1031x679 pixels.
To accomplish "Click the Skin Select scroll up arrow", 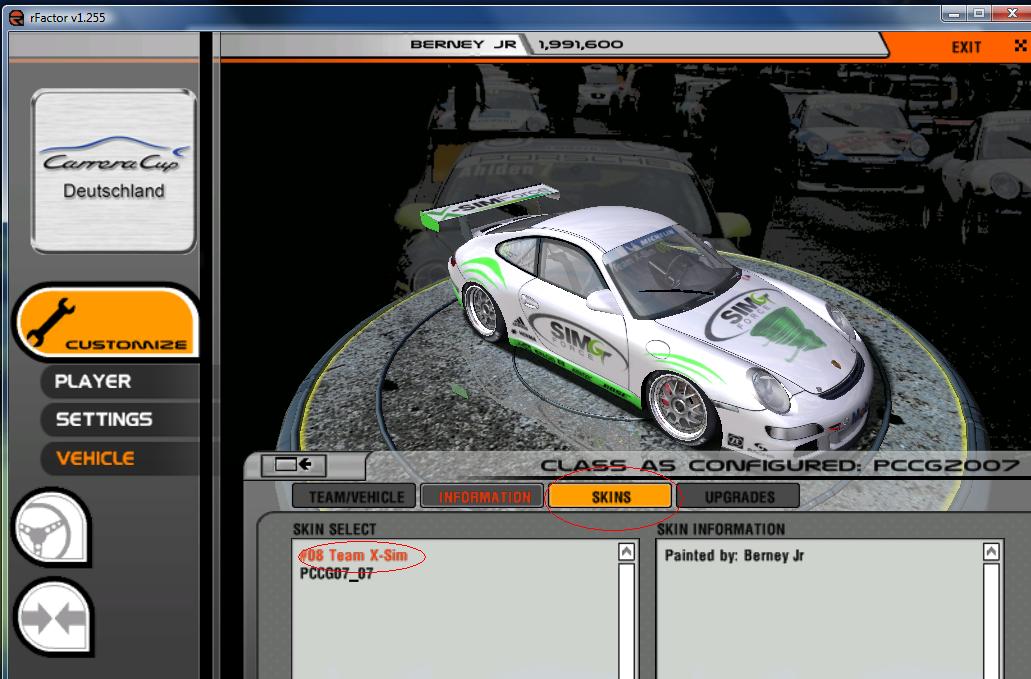I will (x=627, y=551).
